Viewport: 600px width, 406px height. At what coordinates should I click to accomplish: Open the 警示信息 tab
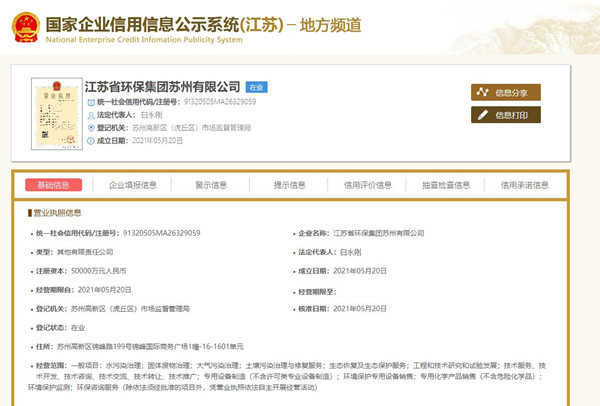coord(211,185)
